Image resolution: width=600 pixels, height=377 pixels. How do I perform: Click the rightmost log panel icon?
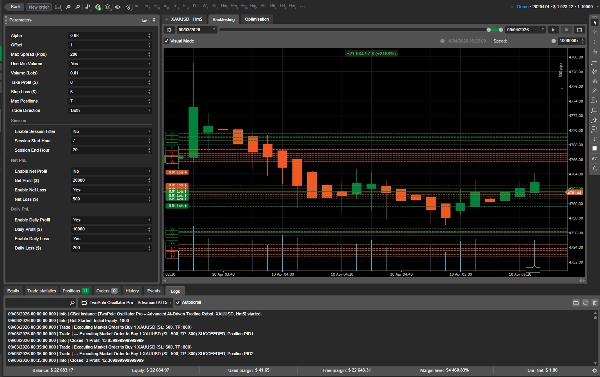pyautogui.click(x=594, y=303)
